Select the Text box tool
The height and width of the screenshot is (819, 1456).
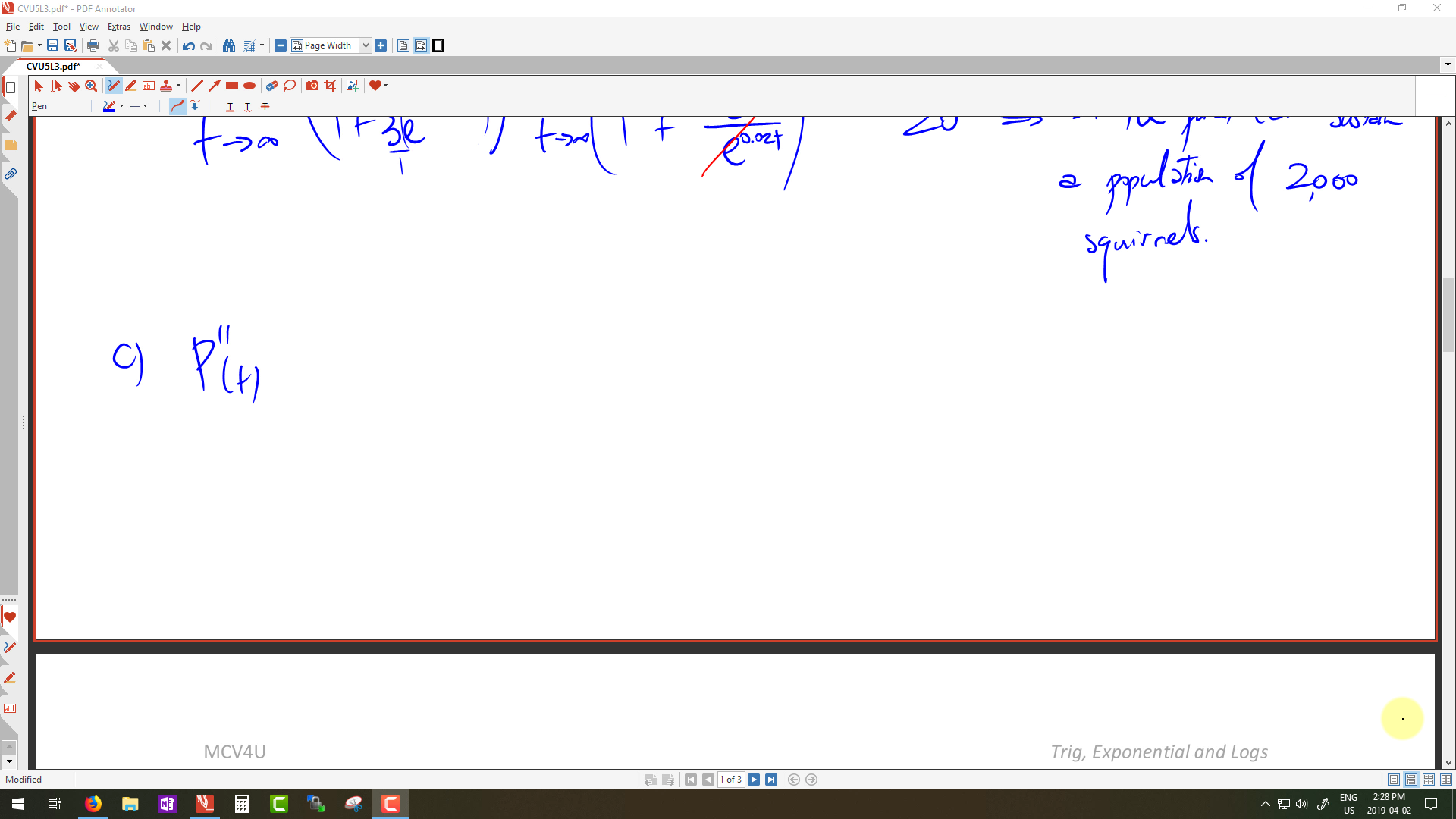[149, 86]
